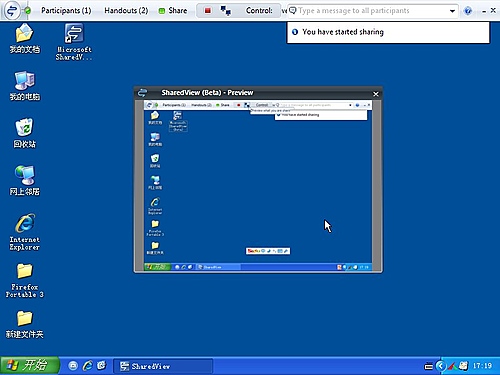Image resolution: width=500 pixels, height=375 pixels.
Task: Select the My Documents desktop icon
Action: 24,39
